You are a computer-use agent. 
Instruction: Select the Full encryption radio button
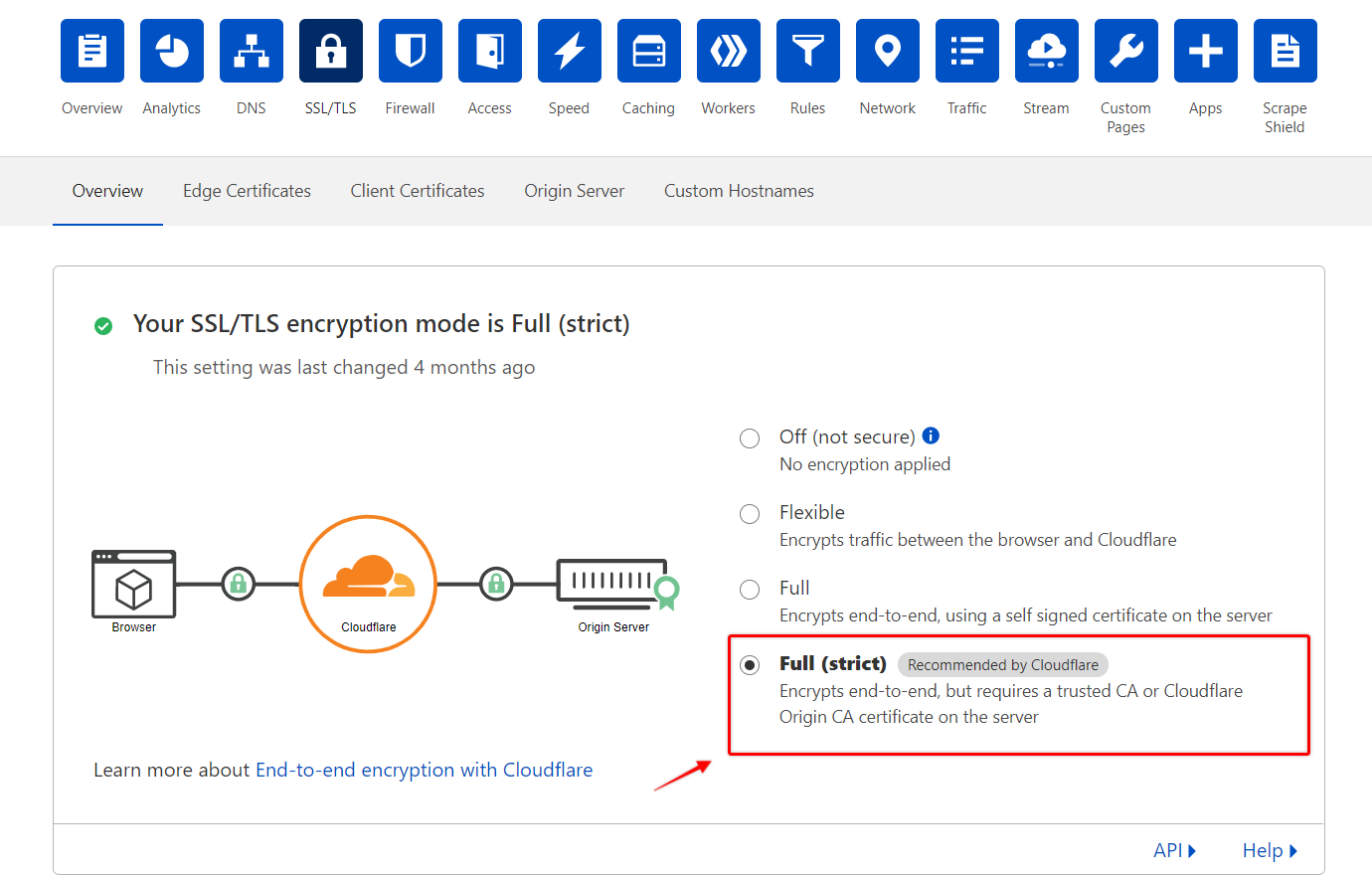(750, 590)
